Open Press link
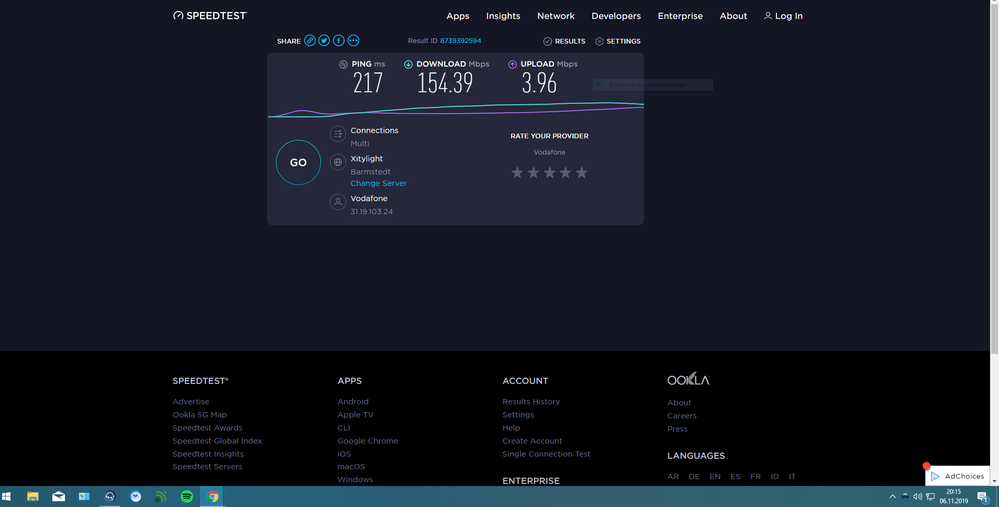This screenshot has height=507, width=999. tap(677, 429)
